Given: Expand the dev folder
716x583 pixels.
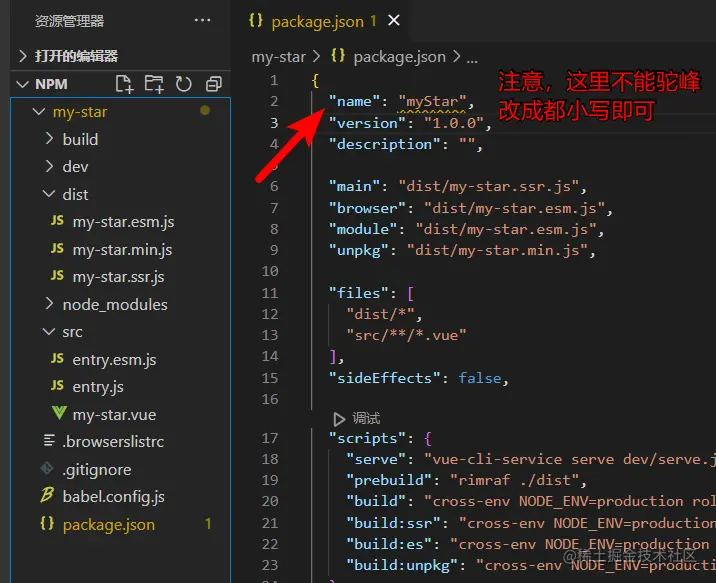Looking at the screenshot, I should coord(49,166).
